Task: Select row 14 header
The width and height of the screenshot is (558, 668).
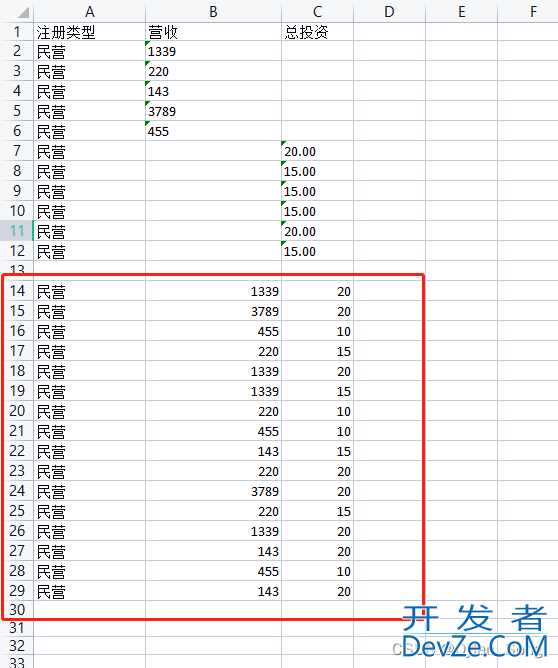Action: (x=17, y=291)
